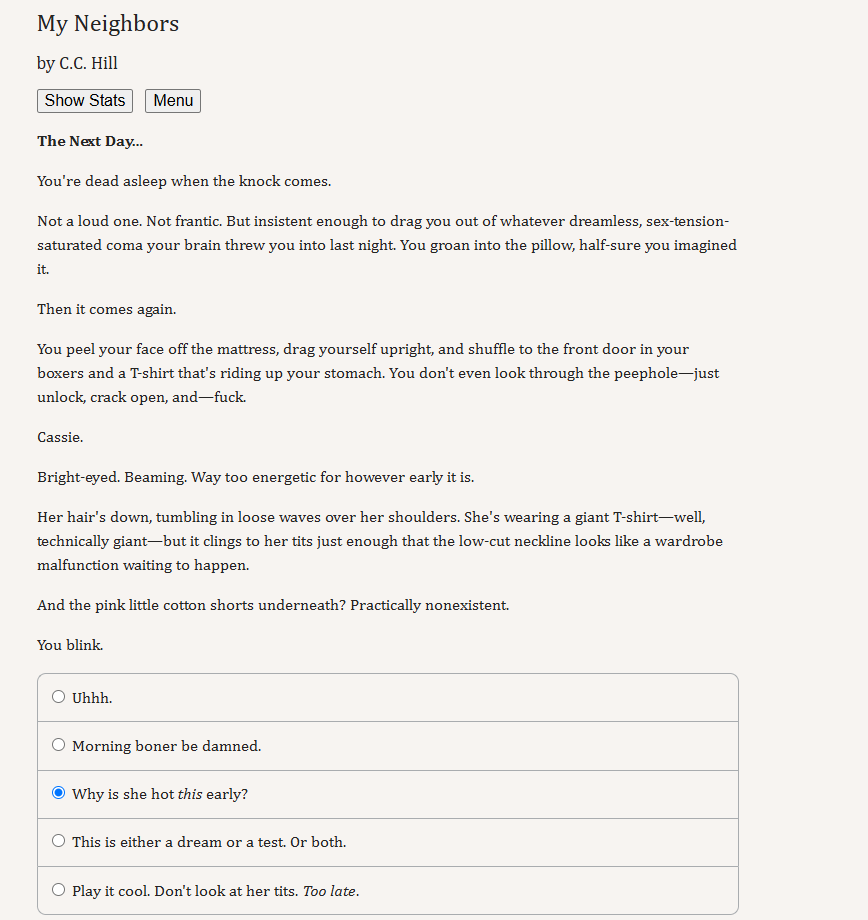Choose the "Morning boner be damned" radio option
This screenshot has width=868, height=920.
tap(59, 745)
